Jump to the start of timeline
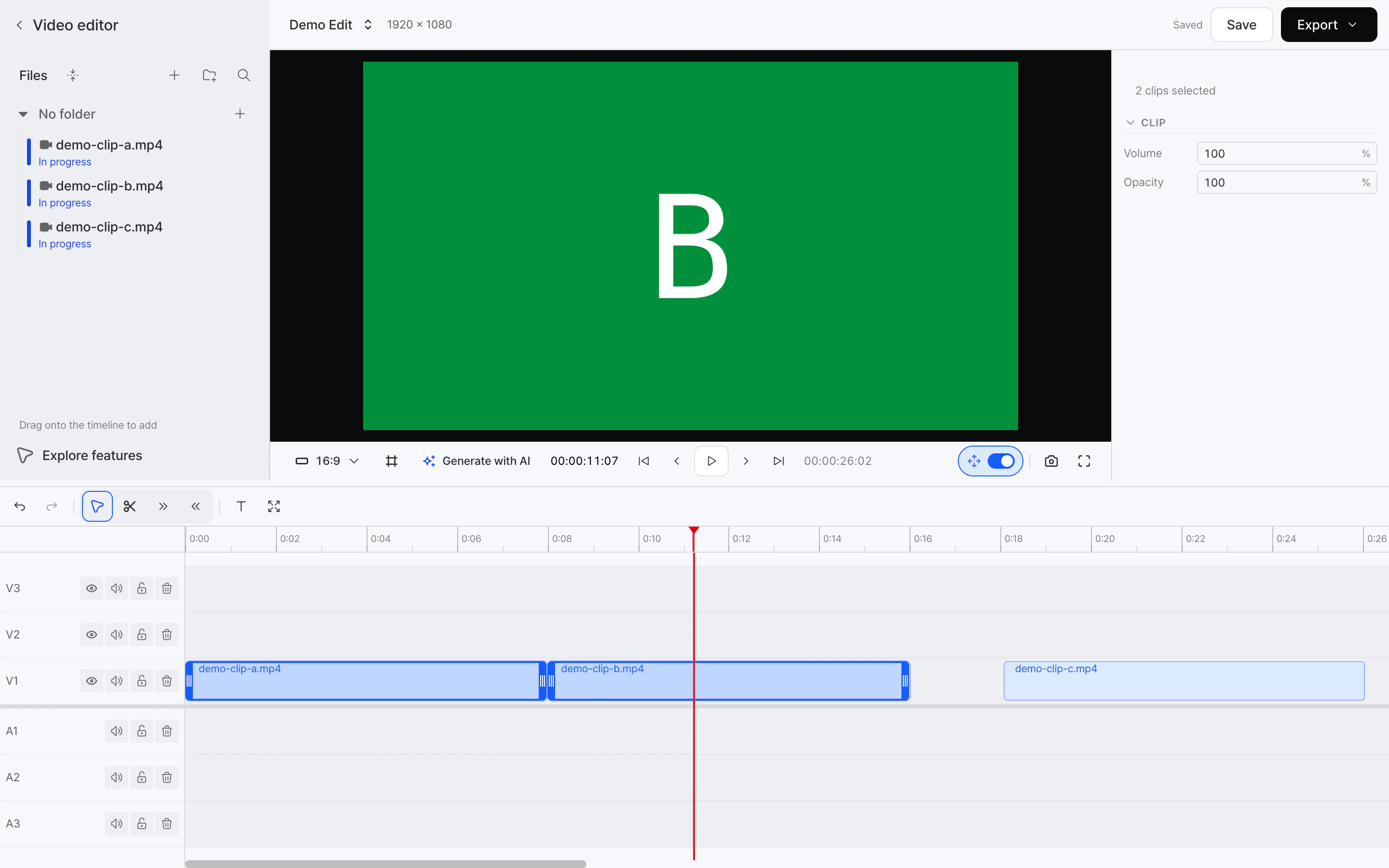 (x=643, y=461)
